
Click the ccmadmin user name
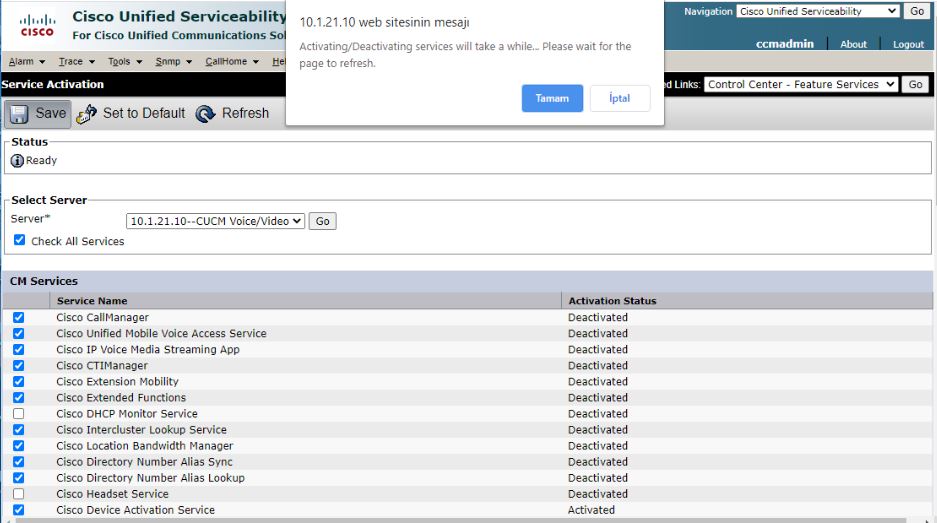(x=785, y=44)
